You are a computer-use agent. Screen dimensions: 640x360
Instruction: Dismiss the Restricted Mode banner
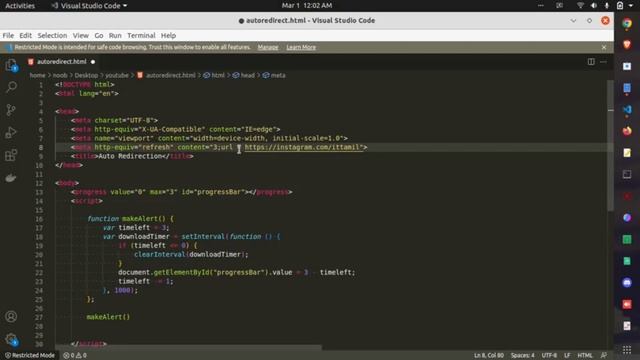[x=604, y=47]
